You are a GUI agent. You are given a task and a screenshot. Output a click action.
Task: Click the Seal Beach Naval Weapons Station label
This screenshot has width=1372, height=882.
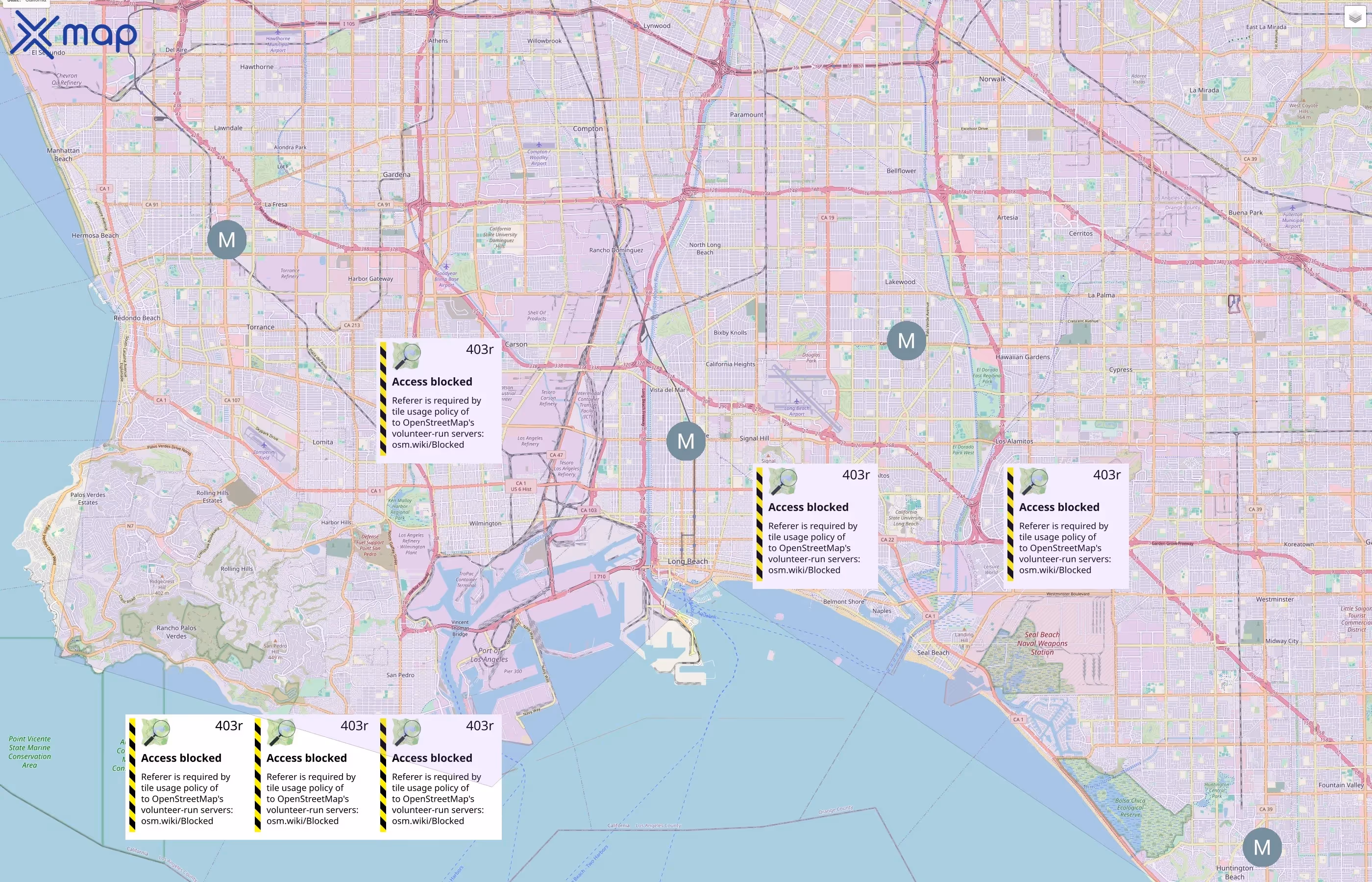(x=1042, y=643)
